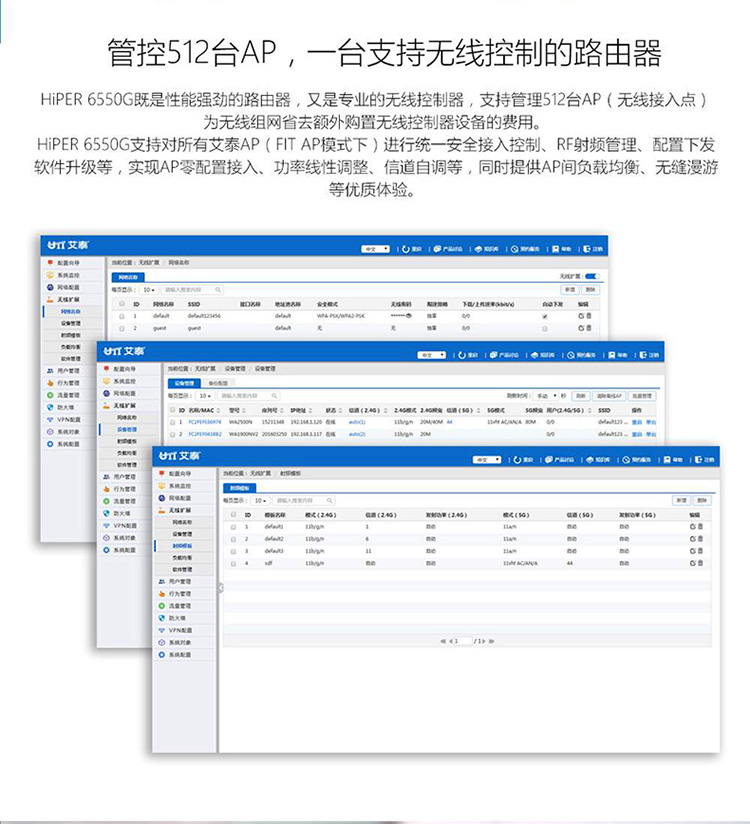Toggle the 无线扩展 switch in back window
Screen dimensions: 750x824
pyautogui.click(x=592, y=276)
